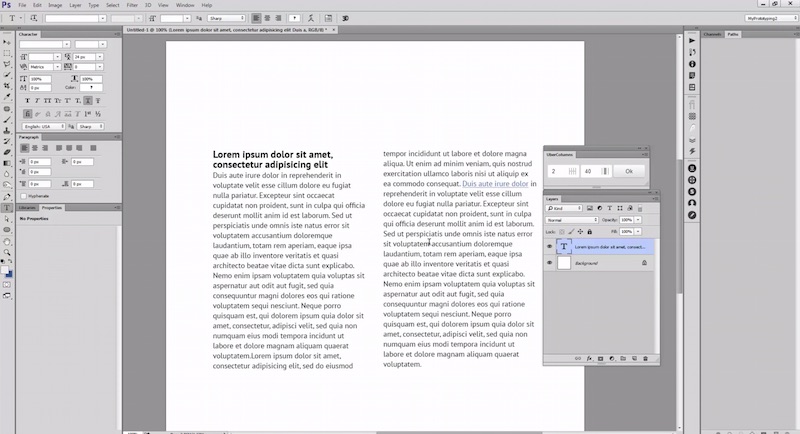This screenshot has height=434, width=800.
Task: Toggle Faux Bold in Character panel
Action: [x=28, y=101]
